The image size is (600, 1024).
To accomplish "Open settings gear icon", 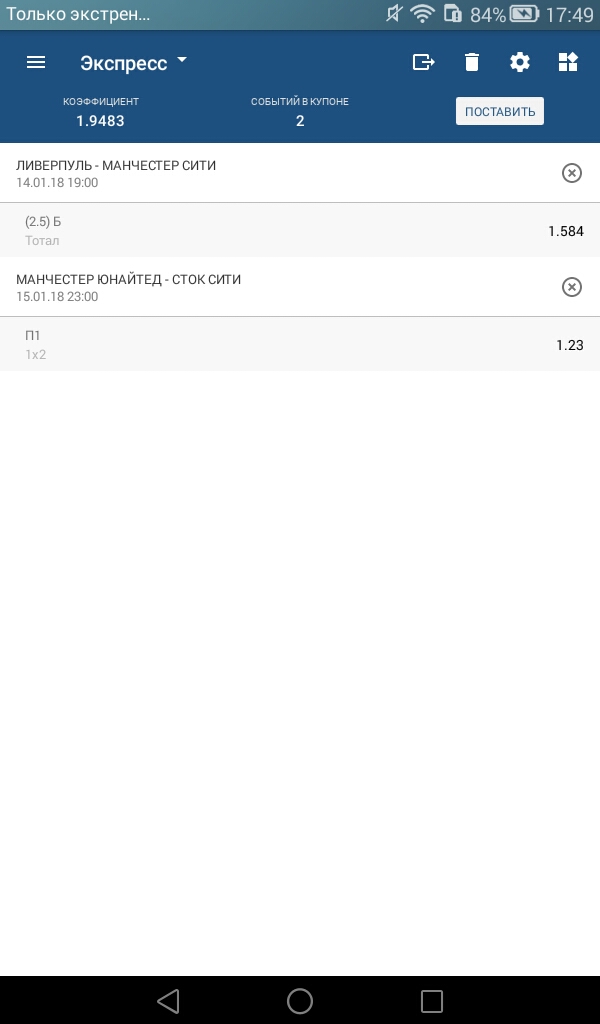I will point(520,62).
